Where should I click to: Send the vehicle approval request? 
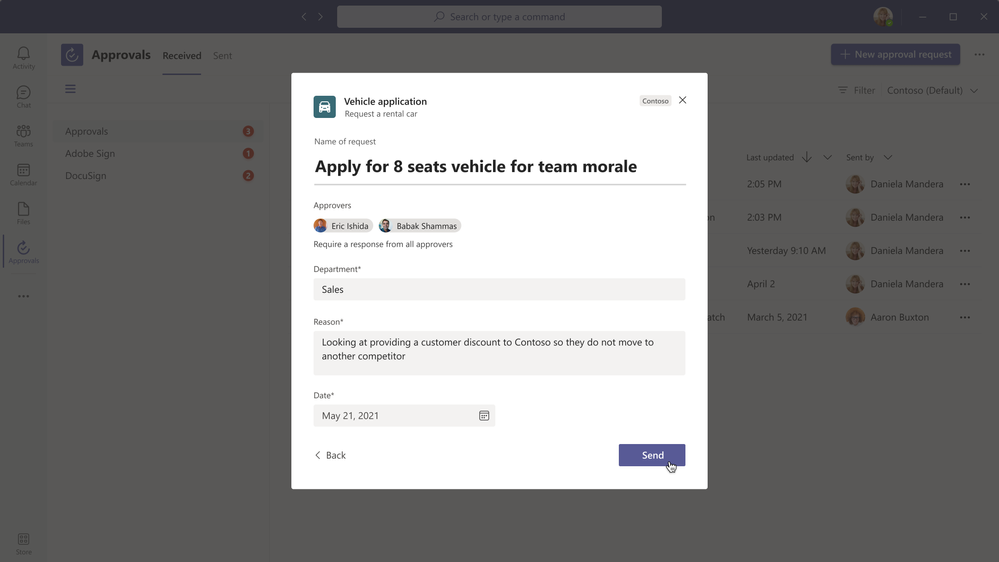pos(652,455)
